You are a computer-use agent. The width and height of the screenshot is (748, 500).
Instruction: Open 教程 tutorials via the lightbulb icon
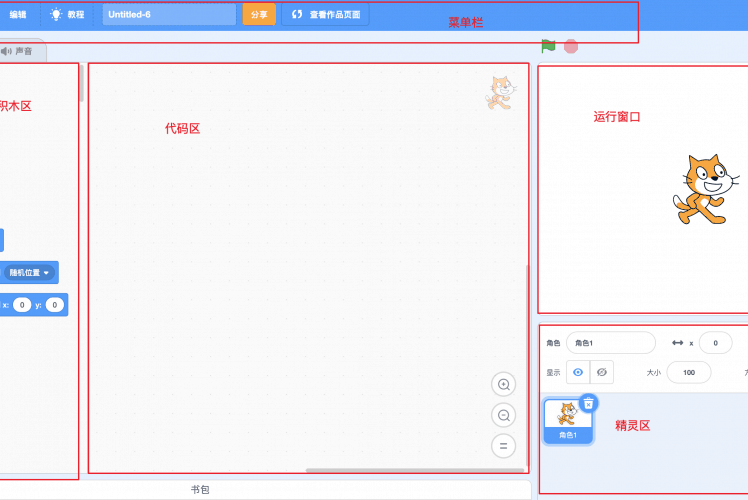click(x=56, y=15)
